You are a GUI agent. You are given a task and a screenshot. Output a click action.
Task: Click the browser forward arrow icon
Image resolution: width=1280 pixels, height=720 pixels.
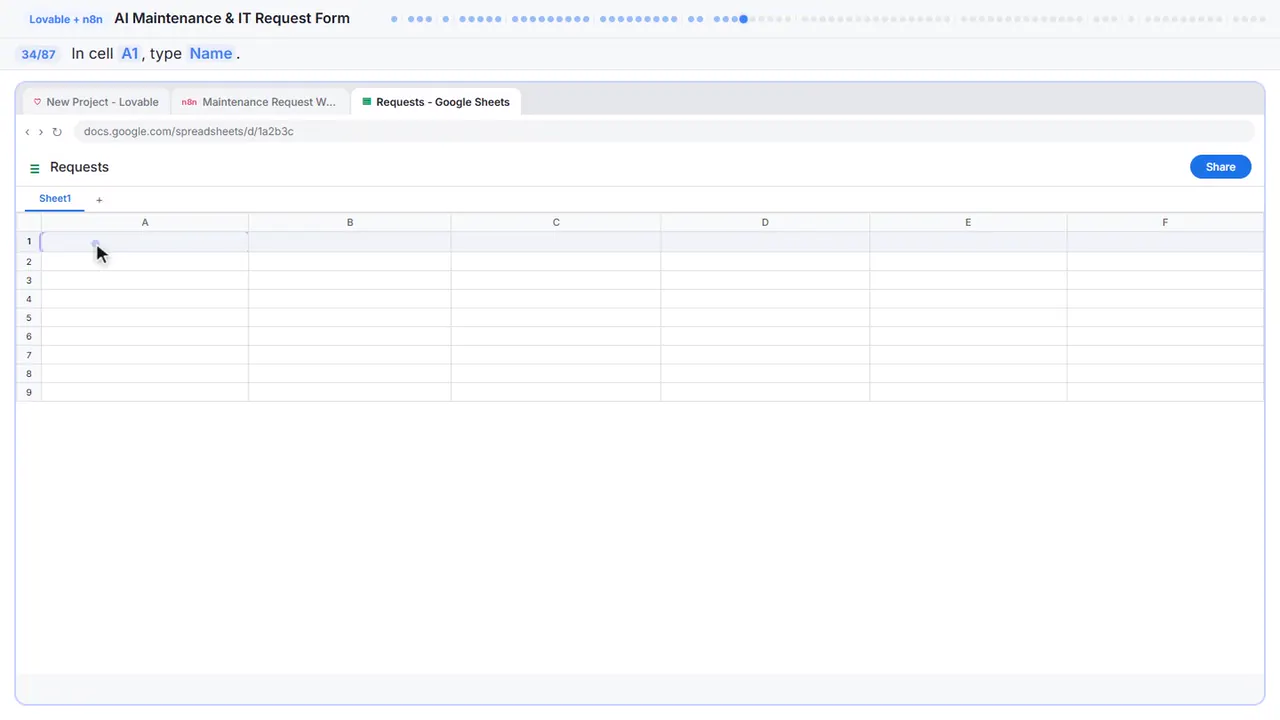[x=41, y=132]
